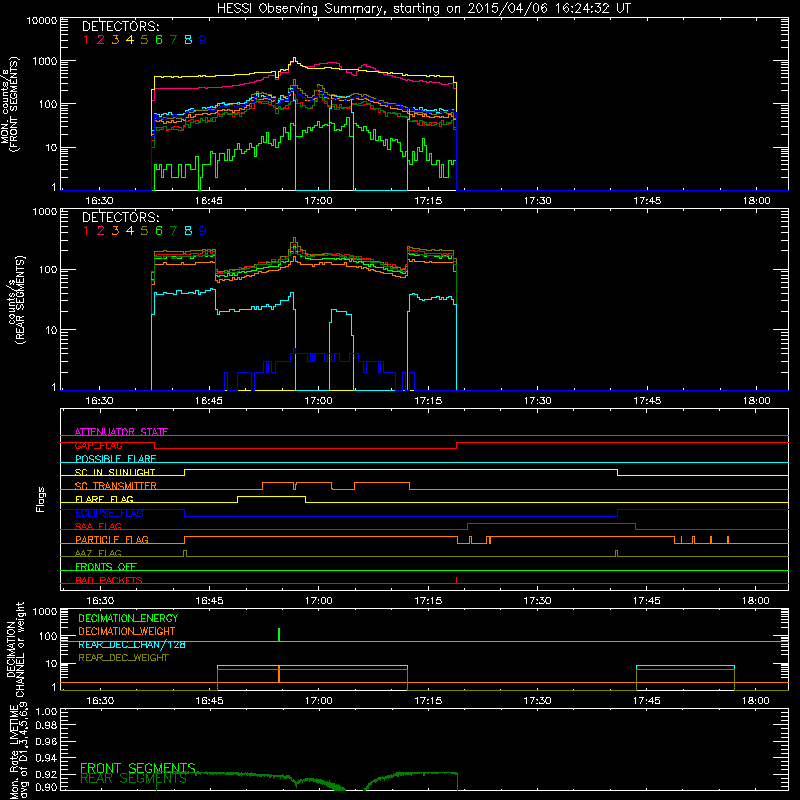Click the raised red SAA_FLAG segment
Screen dimensions: 800x800
[552, 523]
